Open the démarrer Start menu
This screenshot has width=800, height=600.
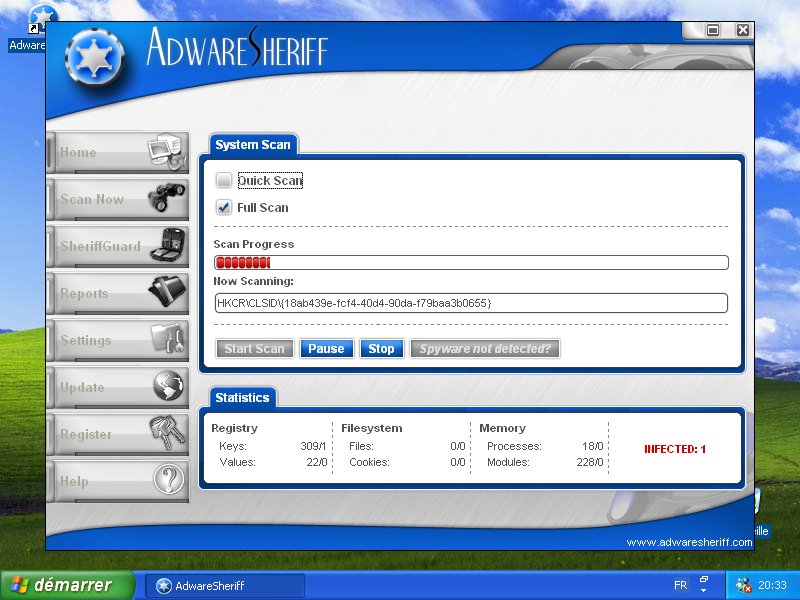tap(67, 585)
